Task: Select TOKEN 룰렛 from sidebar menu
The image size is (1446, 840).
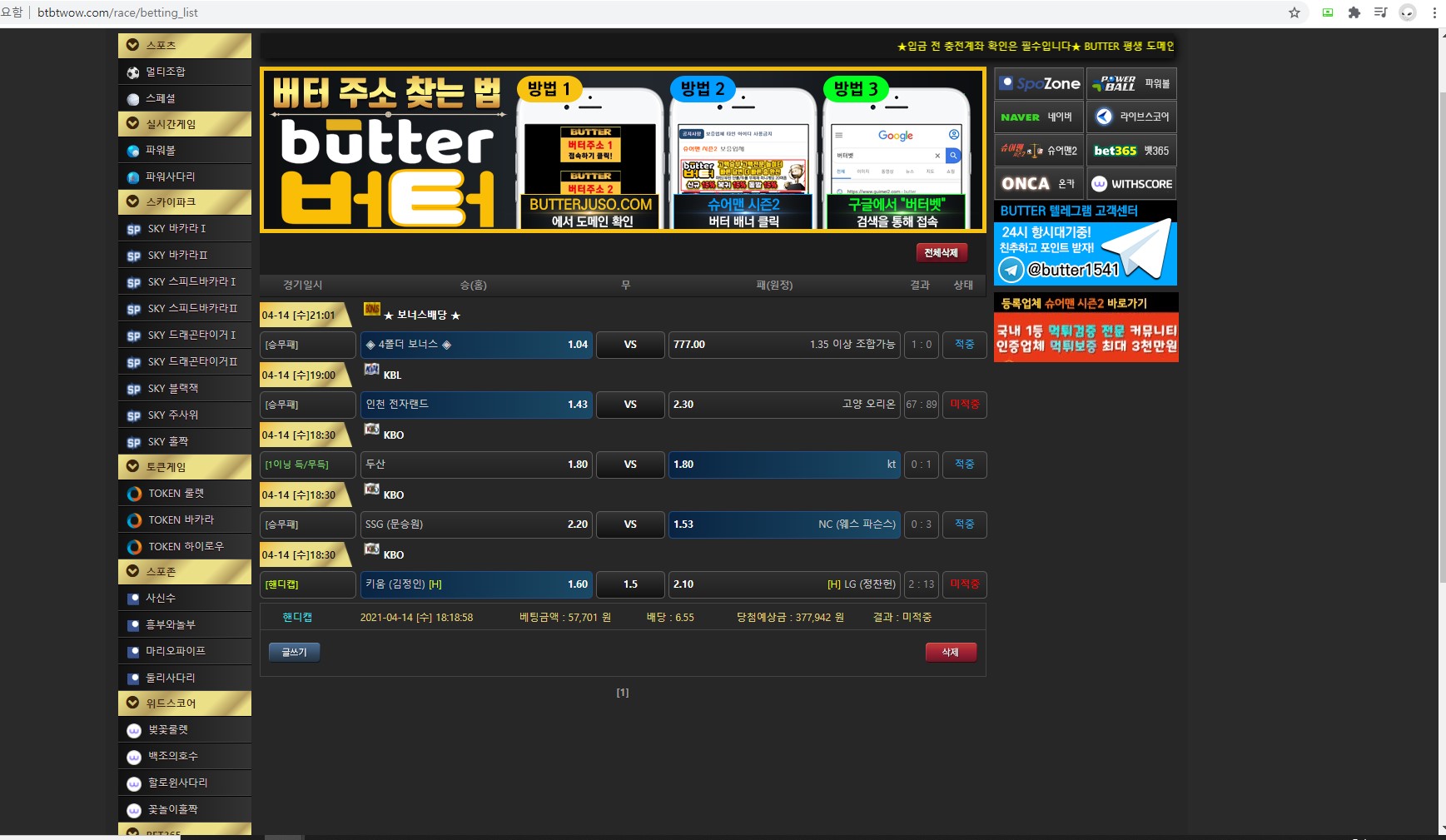Action: pyautogui.click(x=185, y=494)
